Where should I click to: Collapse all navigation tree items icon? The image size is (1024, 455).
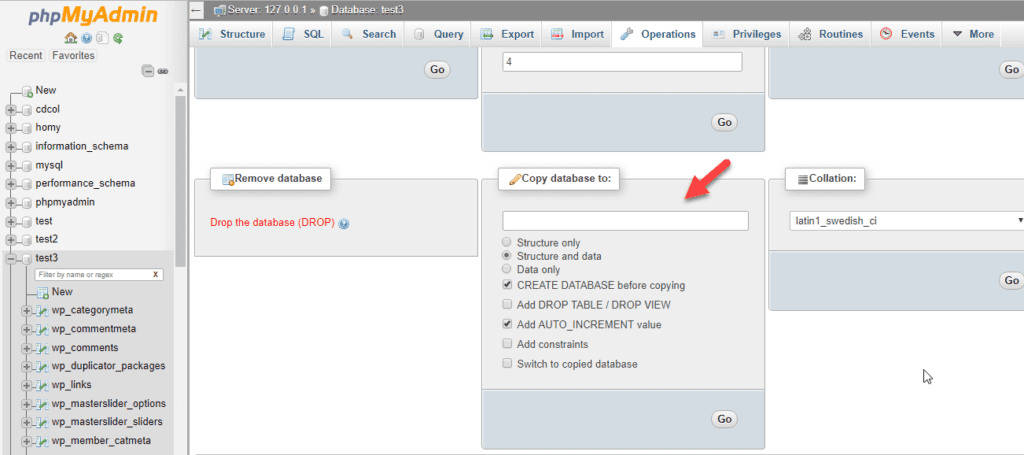point(149,71)
